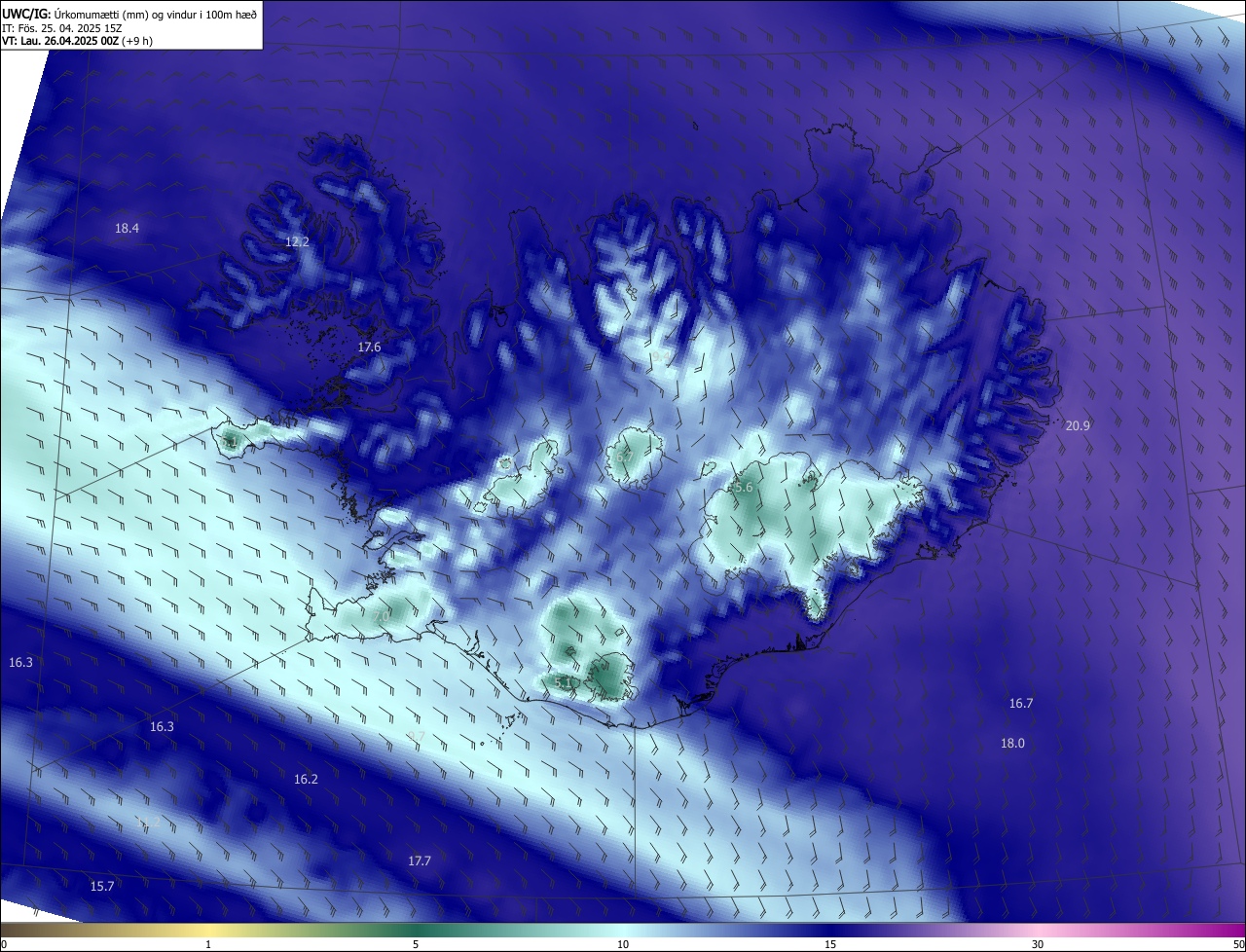Click the 18.0 value label

1012,743
